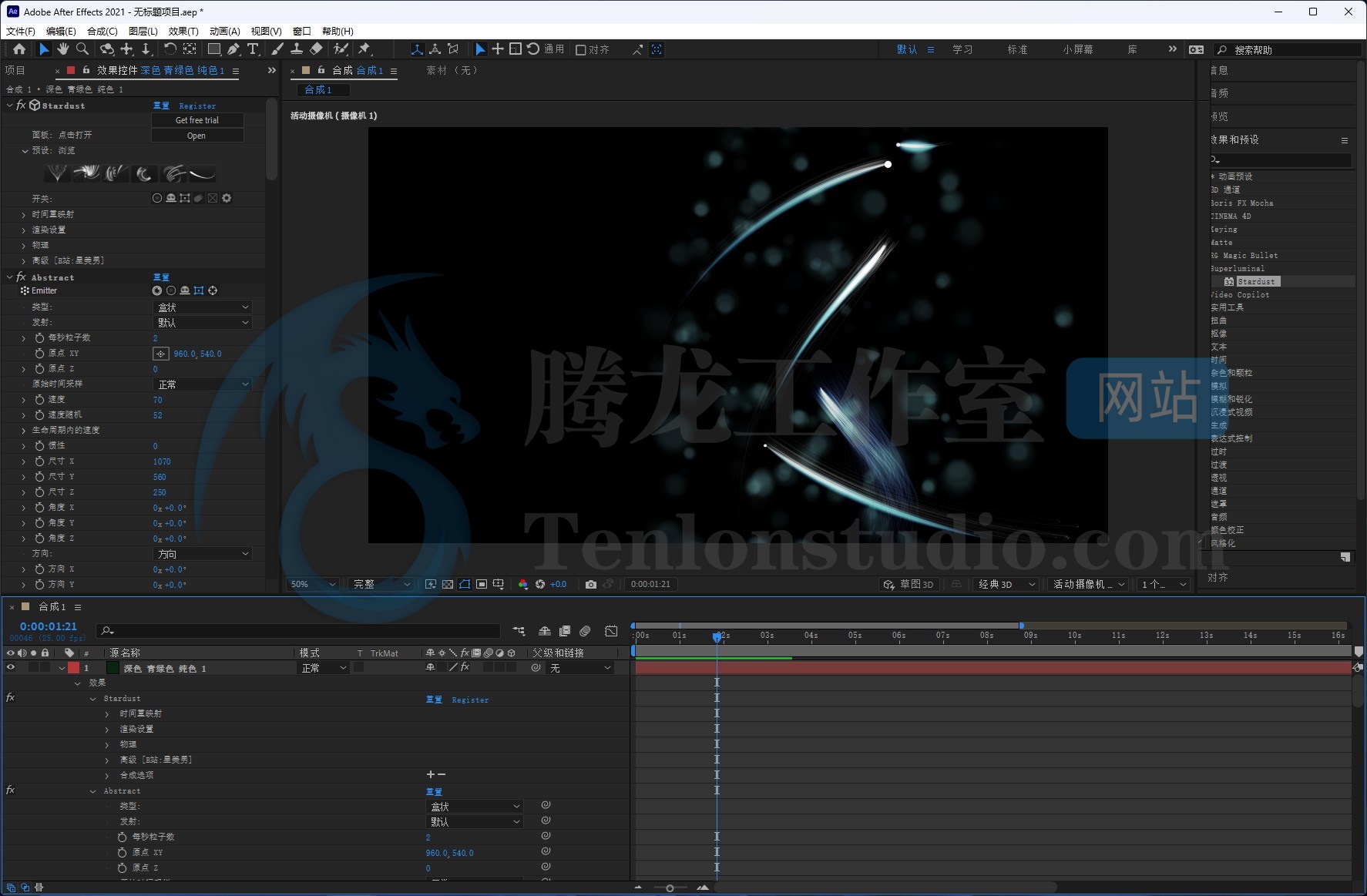Toggle the 对齐 snapping checkbox
1367x896 pixels.
click(581, 49)
